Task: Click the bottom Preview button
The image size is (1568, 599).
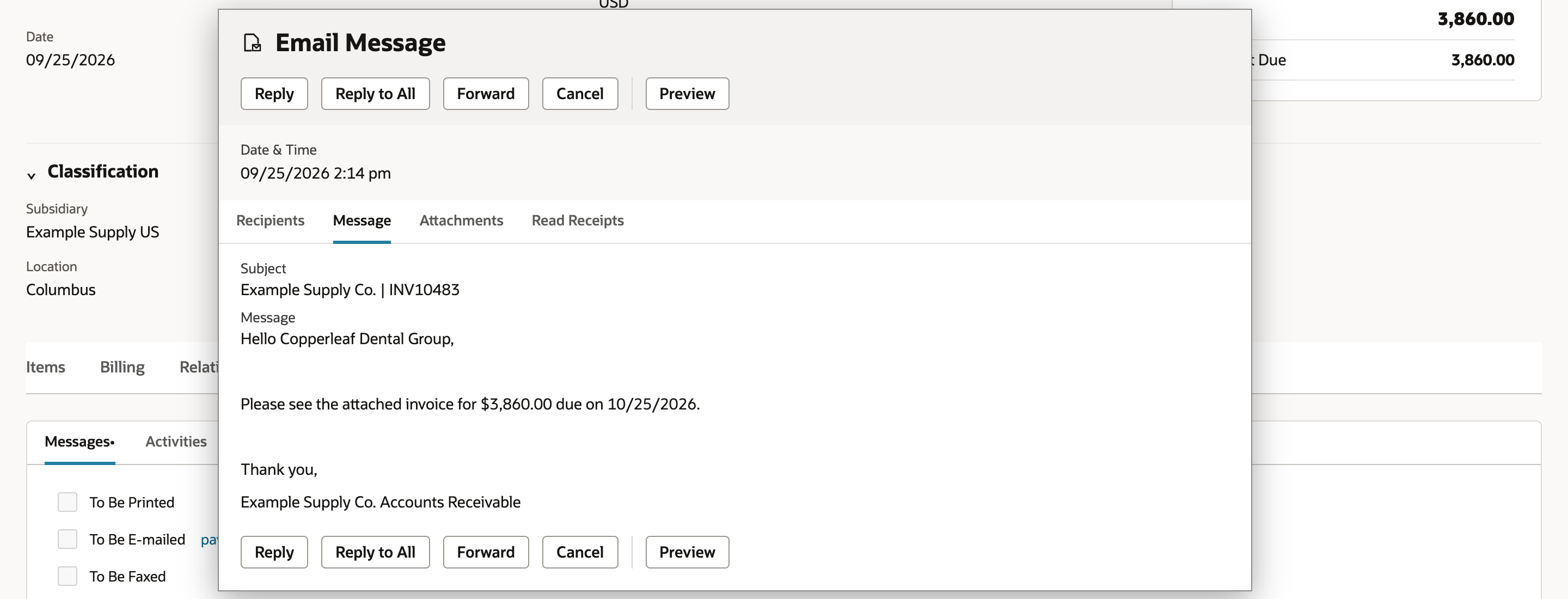Action: pyautogui.click(x=687, y=552)
